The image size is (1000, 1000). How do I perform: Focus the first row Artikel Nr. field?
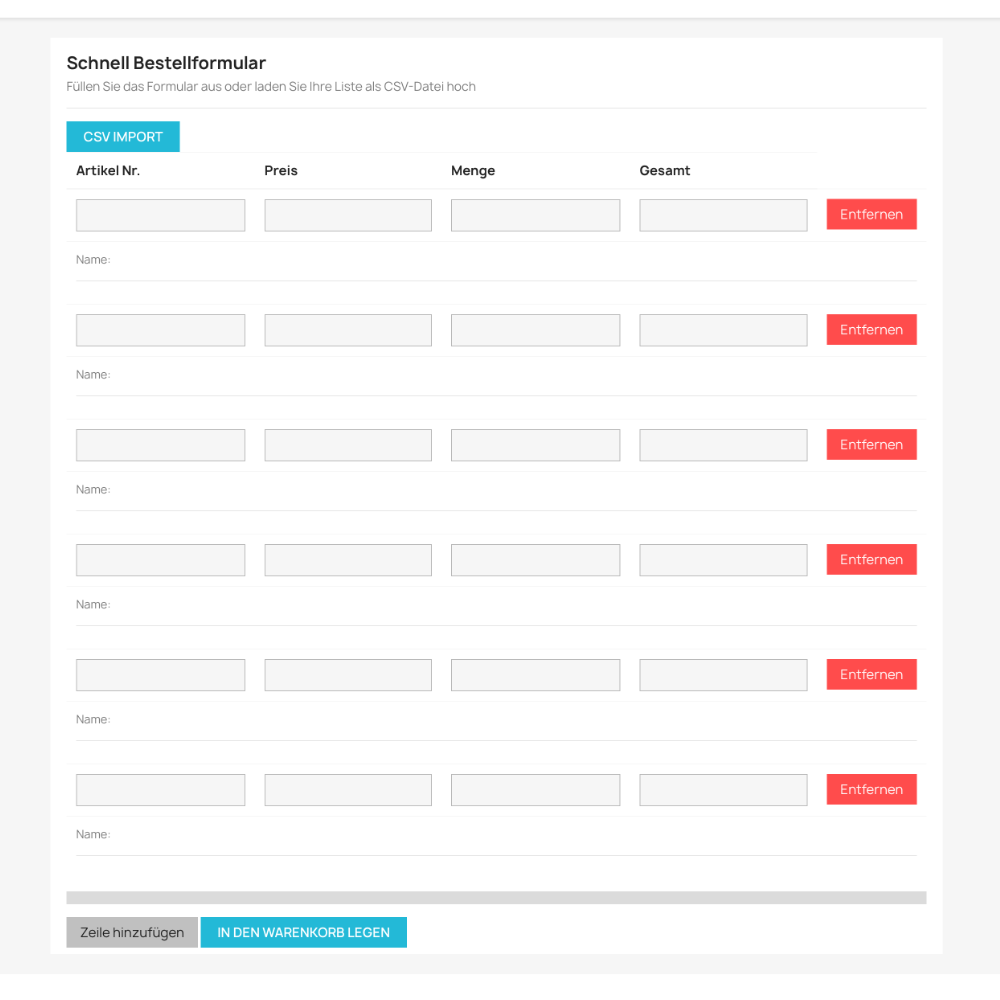click(160, 215)
